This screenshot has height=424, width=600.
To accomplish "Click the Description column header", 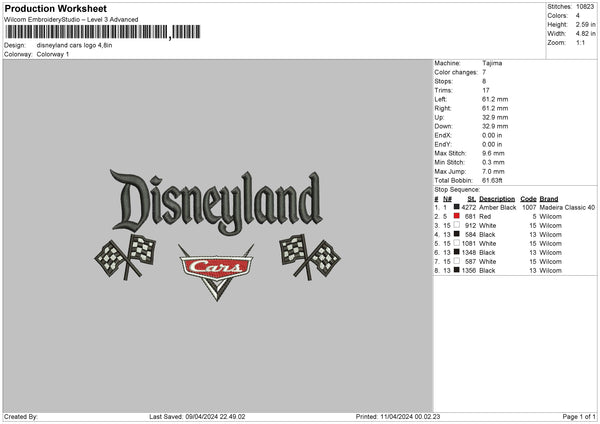I will [497, 199].
